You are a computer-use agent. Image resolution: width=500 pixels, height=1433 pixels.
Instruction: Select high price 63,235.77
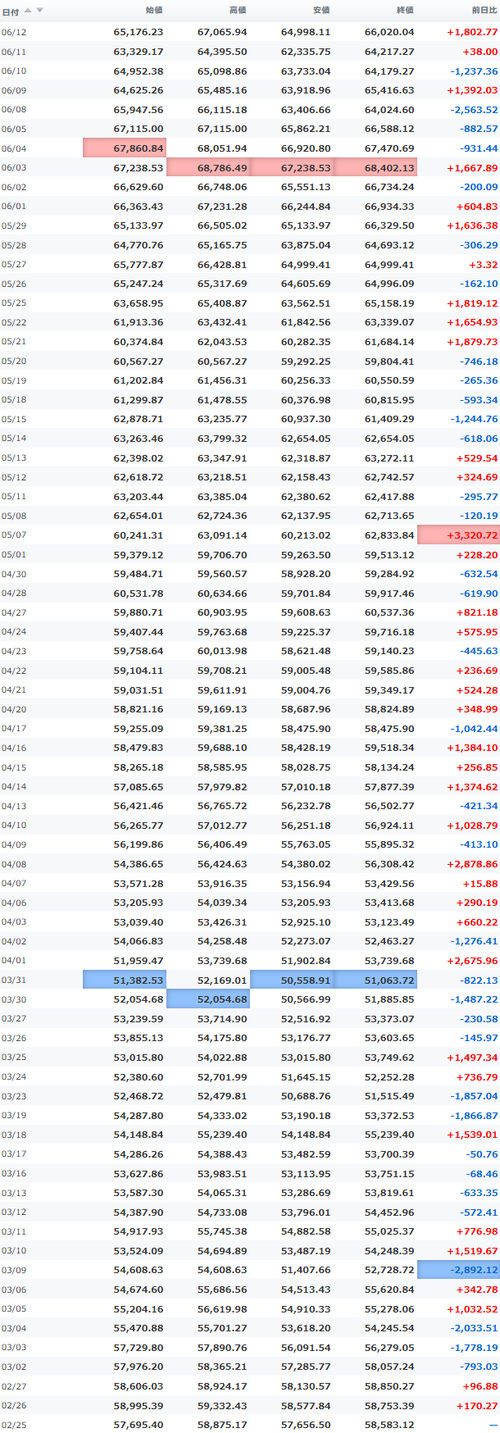(222, 419)
